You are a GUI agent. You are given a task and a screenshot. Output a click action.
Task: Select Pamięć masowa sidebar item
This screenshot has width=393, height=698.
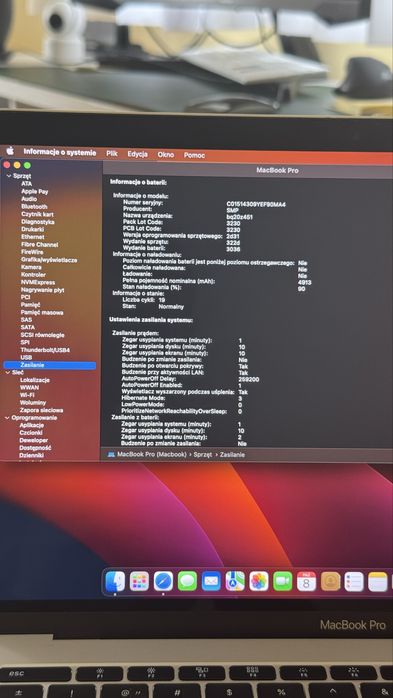point(42,312)
